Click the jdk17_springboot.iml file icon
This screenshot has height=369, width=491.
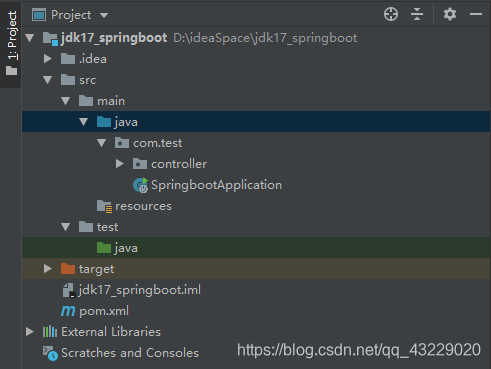pyautogui.click(x=69, y=290)
